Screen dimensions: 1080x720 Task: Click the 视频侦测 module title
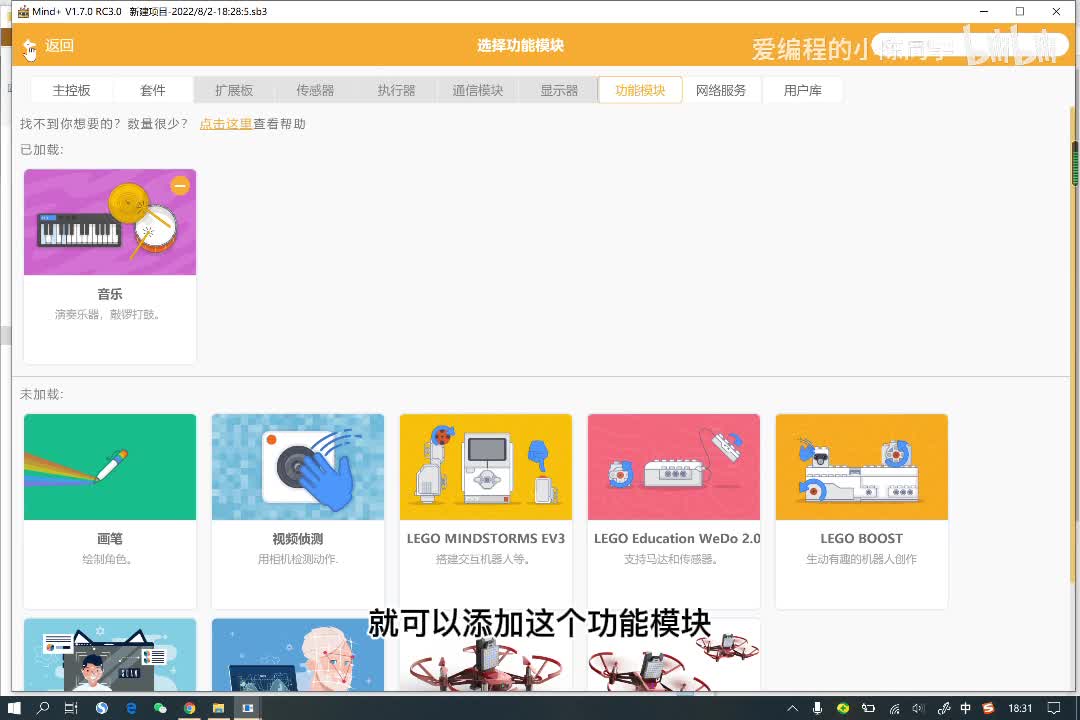pos(298,539)
